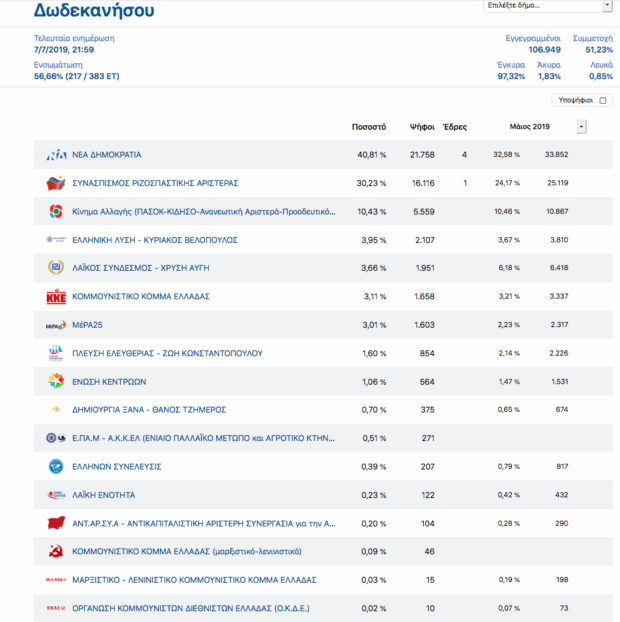Enable the Υποψήφιοι checkbox
620x622 pixels.
[603, 101]
